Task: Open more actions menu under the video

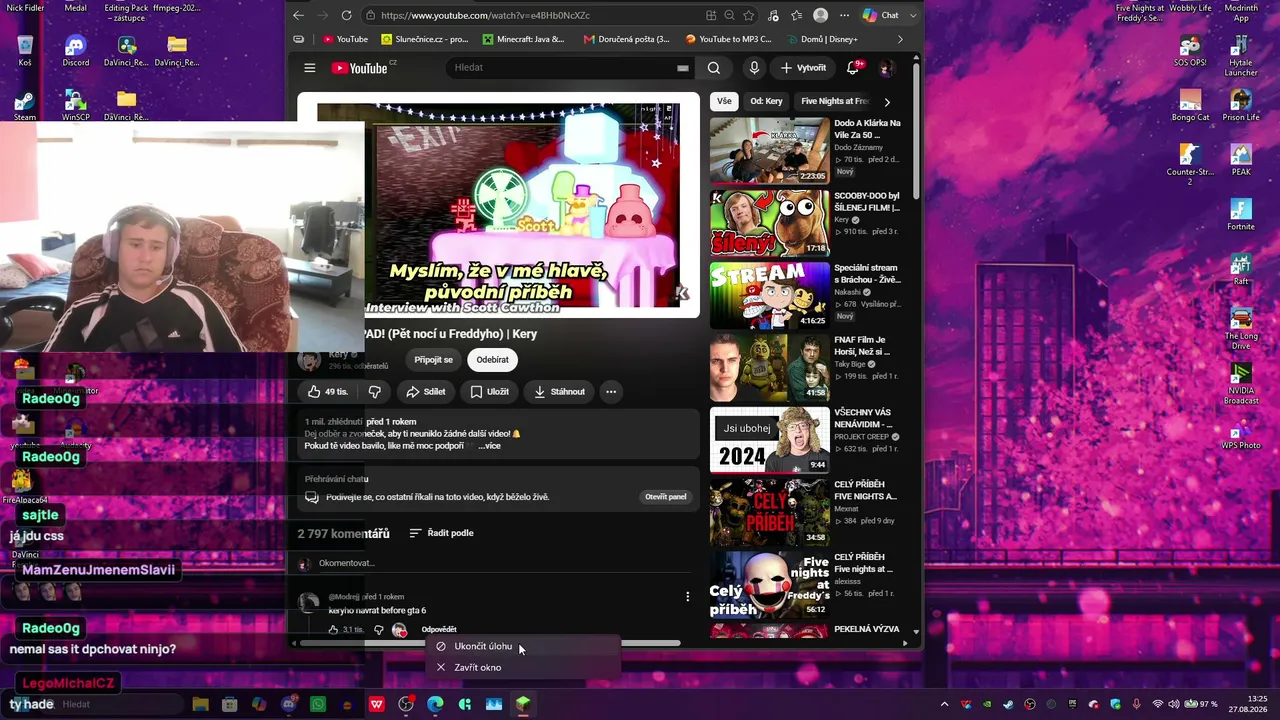Action: [611, 392]
